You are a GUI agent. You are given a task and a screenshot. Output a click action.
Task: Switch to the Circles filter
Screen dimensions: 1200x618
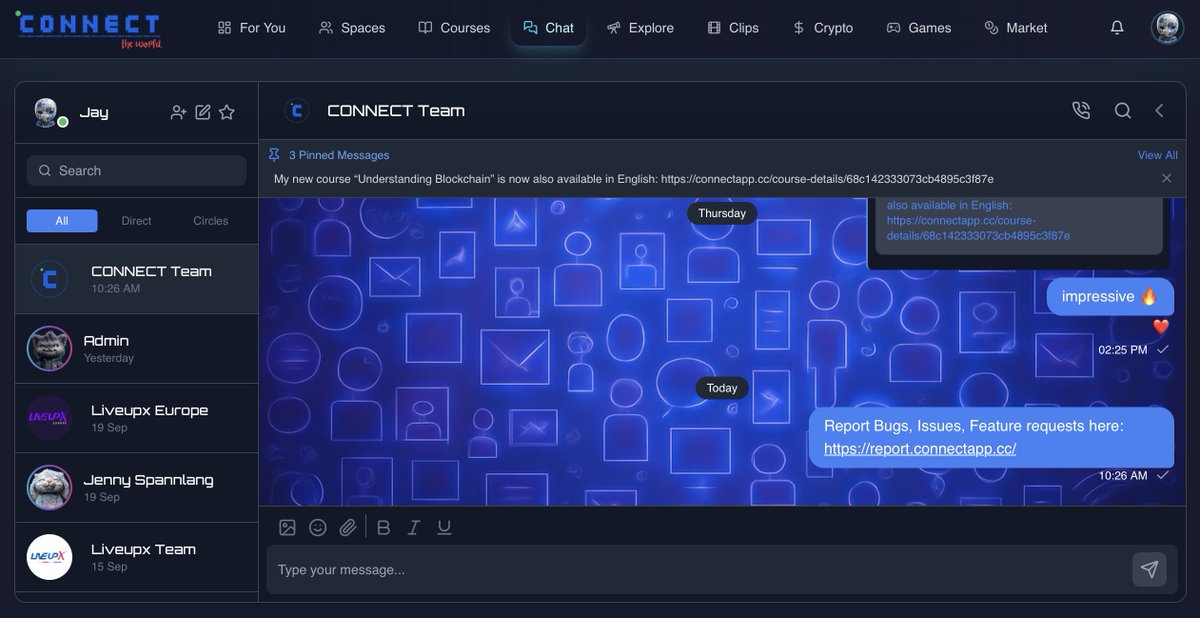point(211,221)
